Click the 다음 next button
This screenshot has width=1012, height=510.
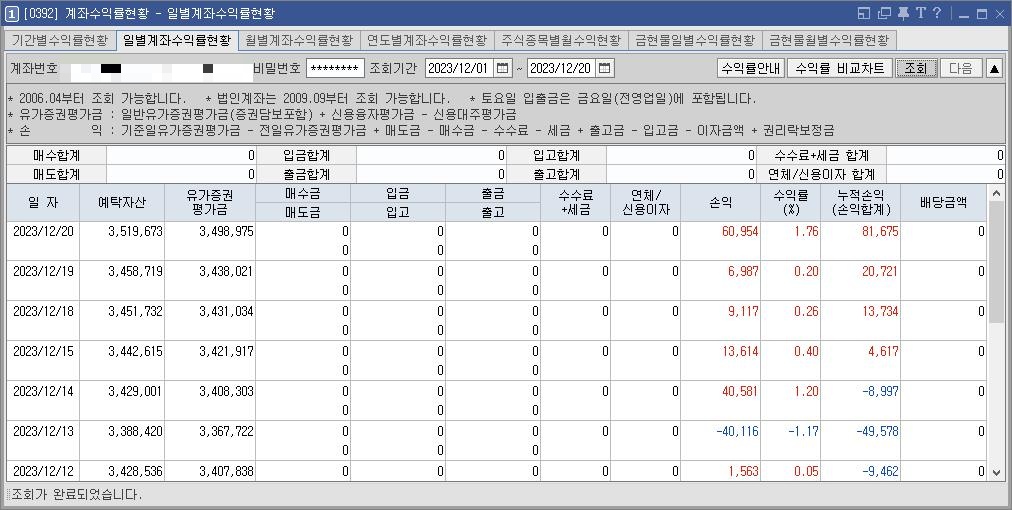(961, 68)
